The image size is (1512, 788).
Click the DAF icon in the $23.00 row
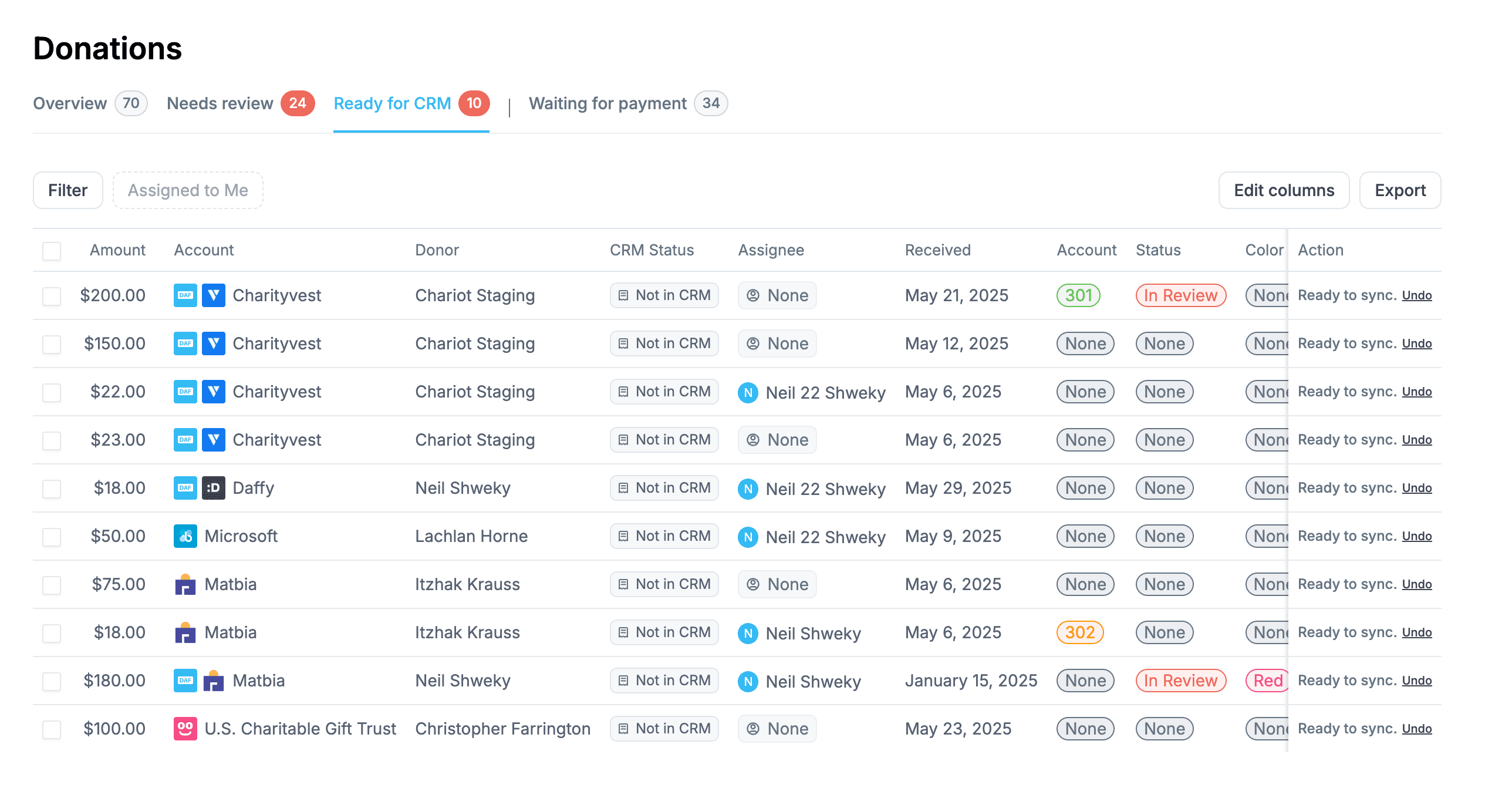point(185,440)
